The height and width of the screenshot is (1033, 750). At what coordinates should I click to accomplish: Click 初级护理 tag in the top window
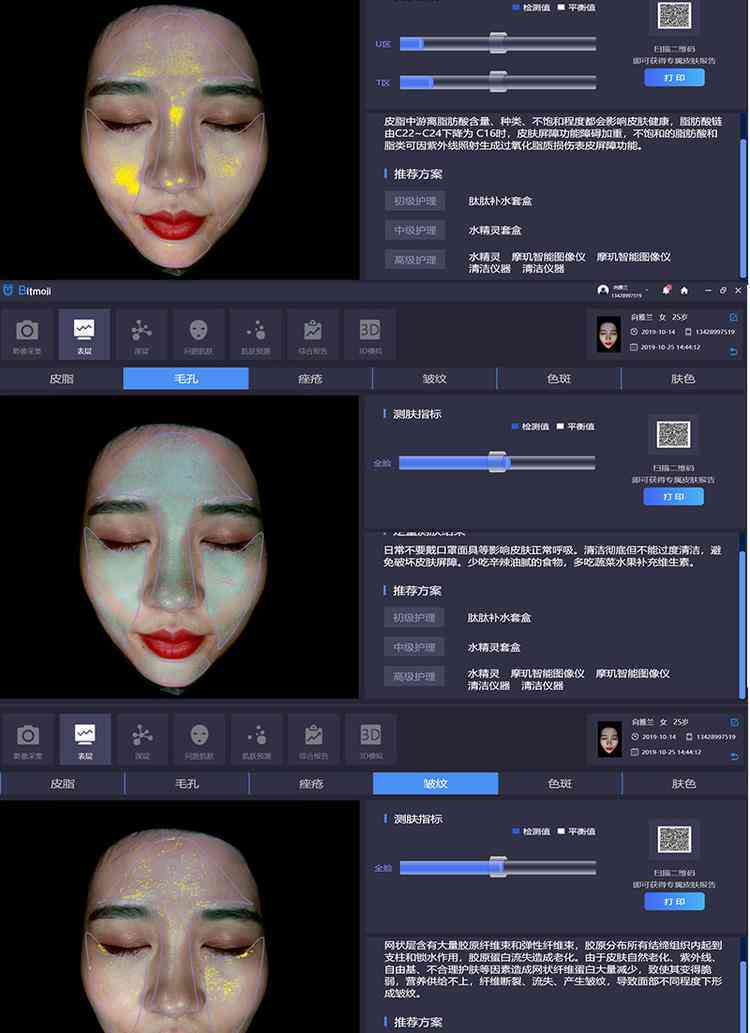click(415, 201)
